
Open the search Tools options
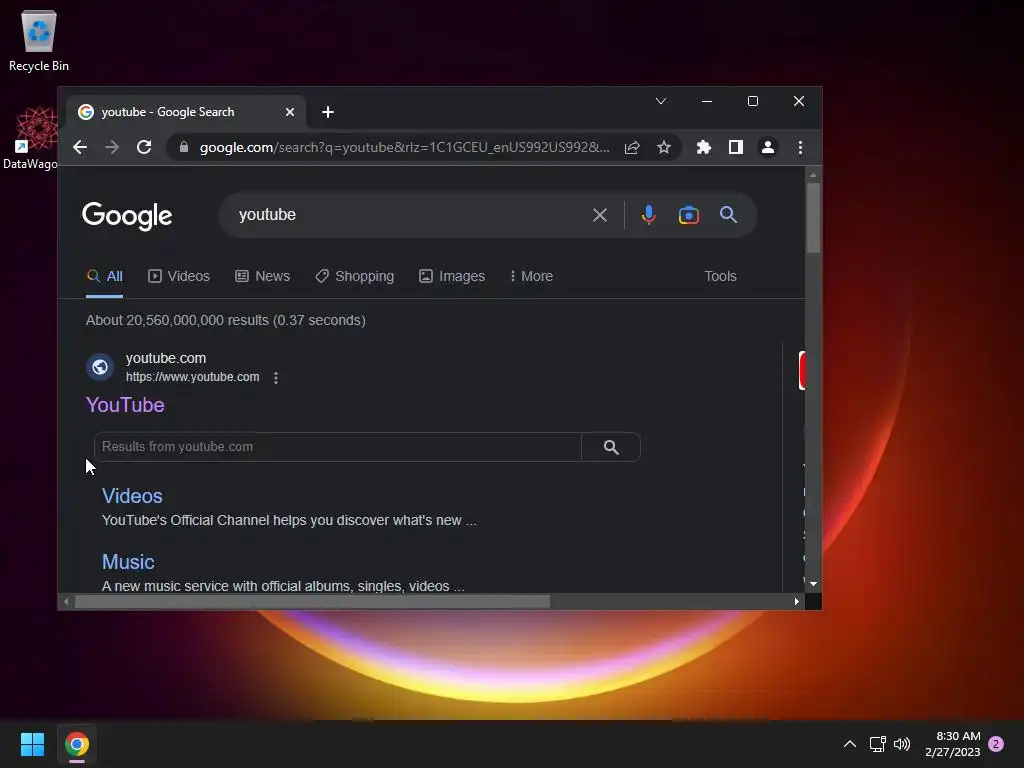(x=720, y=276)
